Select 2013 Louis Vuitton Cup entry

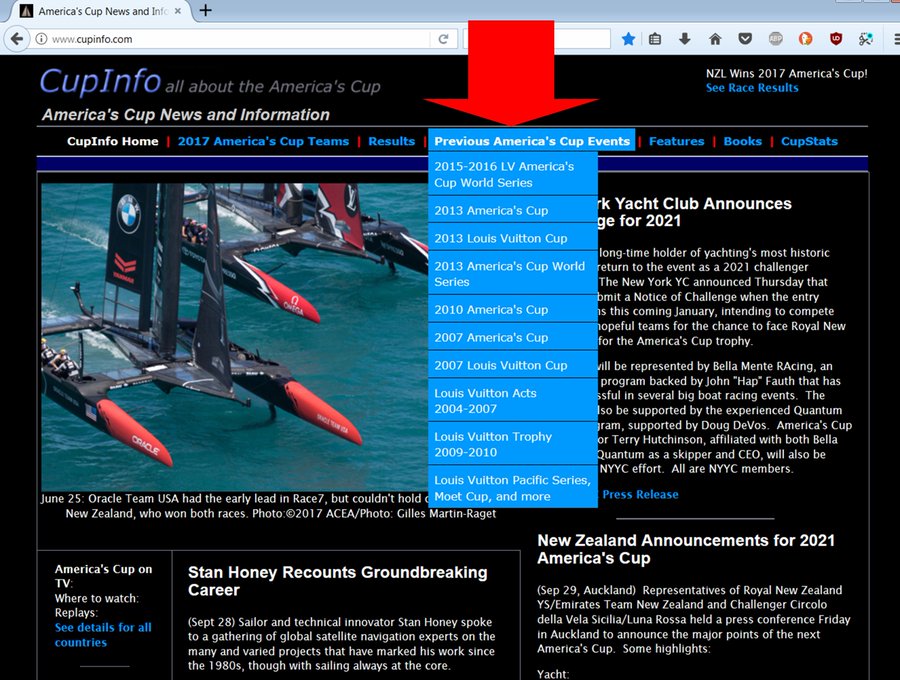[x=513, y=238]
